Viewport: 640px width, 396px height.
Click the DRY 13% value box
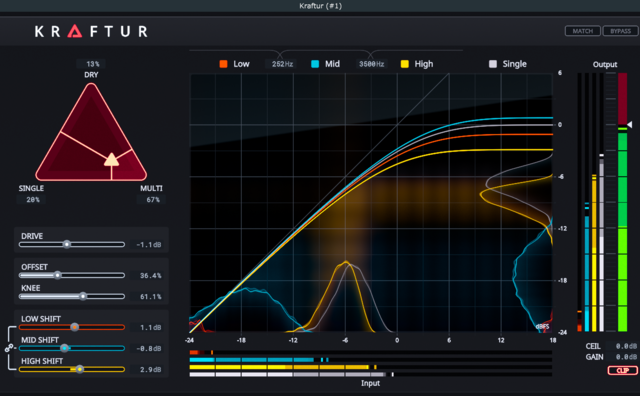[x=92, y=64]
